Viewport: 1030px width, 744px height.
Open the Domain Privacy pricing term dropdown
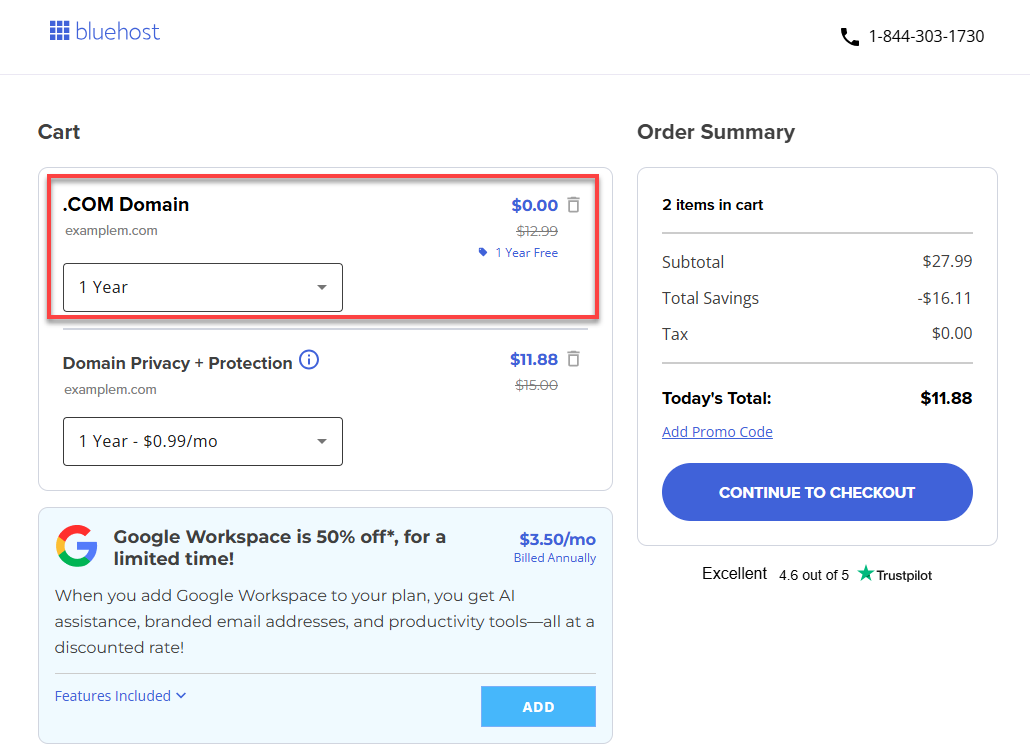(x=202, y=441)
